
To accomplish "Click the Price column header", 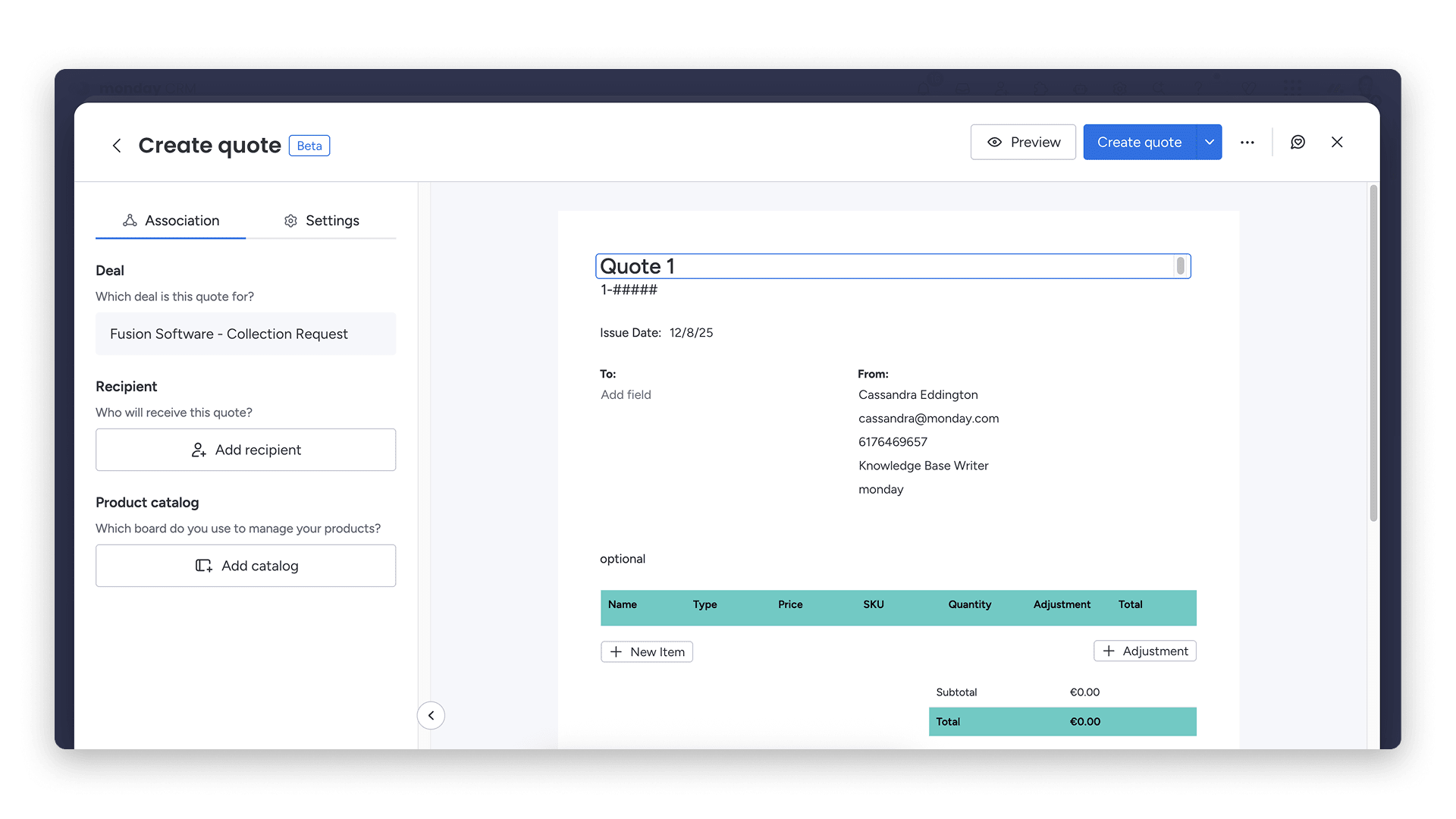I will pos(790,604).
